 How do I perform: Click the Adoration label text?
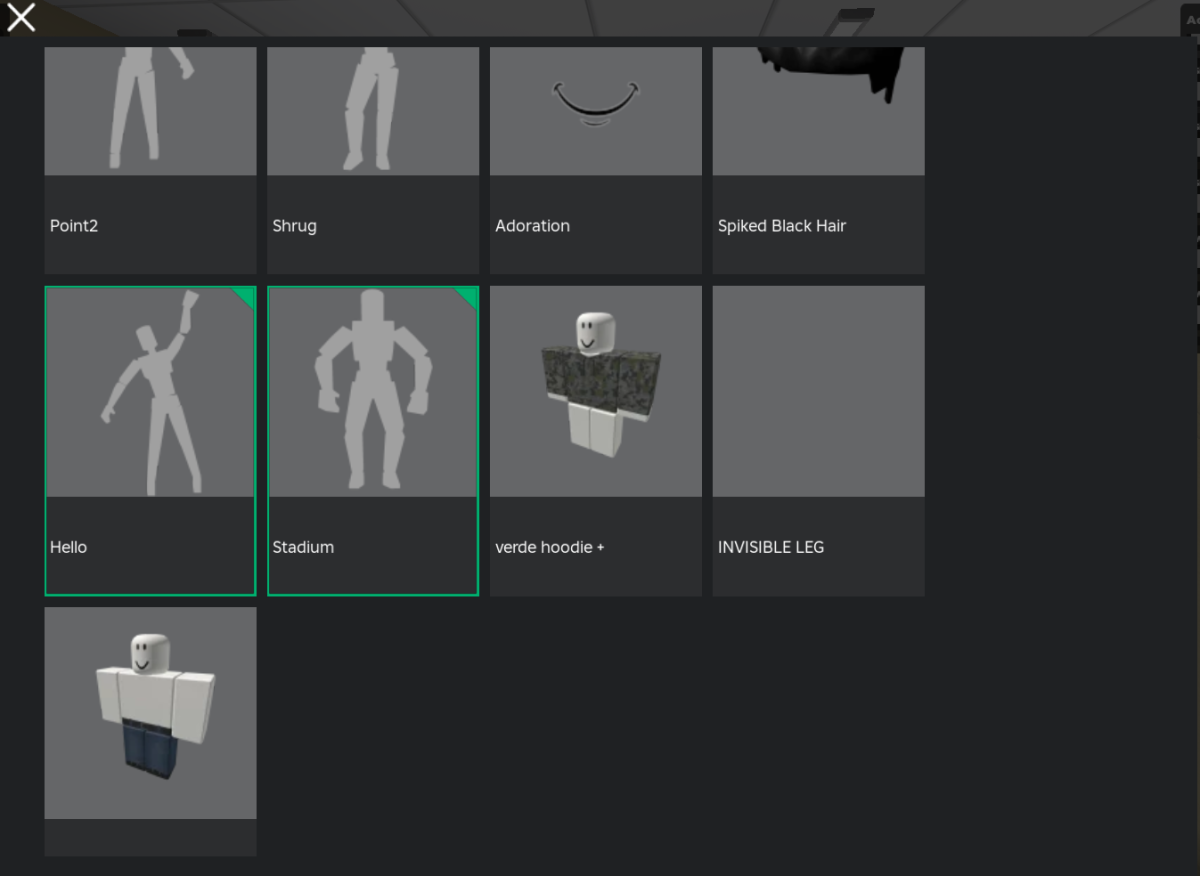(x=532, y=226)
